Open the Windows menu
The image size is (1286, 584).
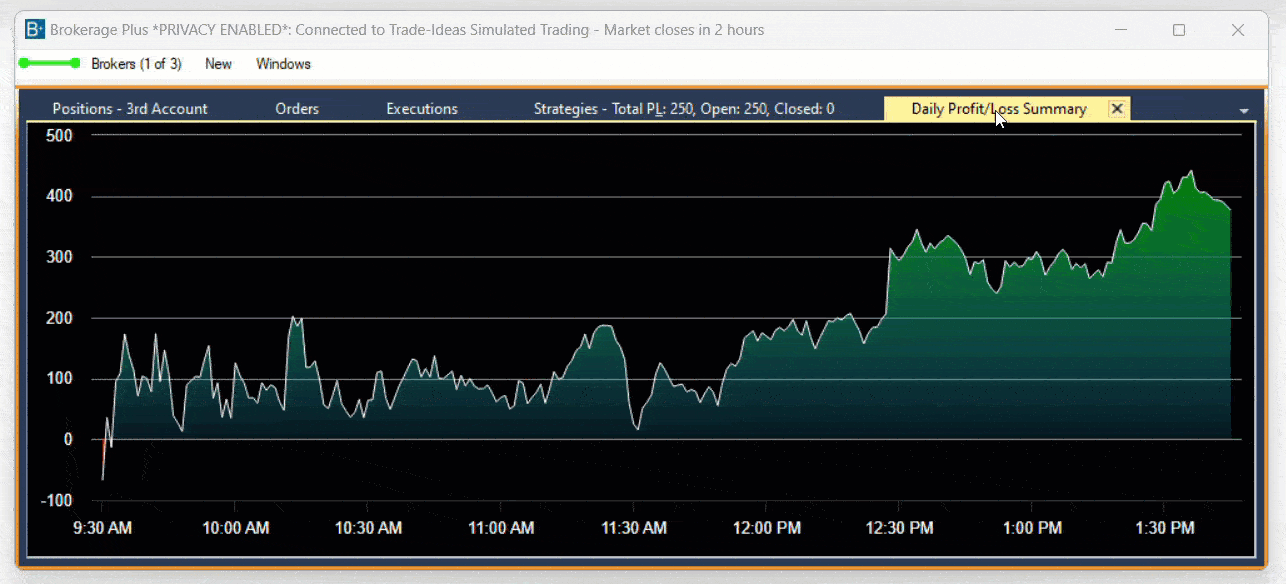(x=283, y=64)
